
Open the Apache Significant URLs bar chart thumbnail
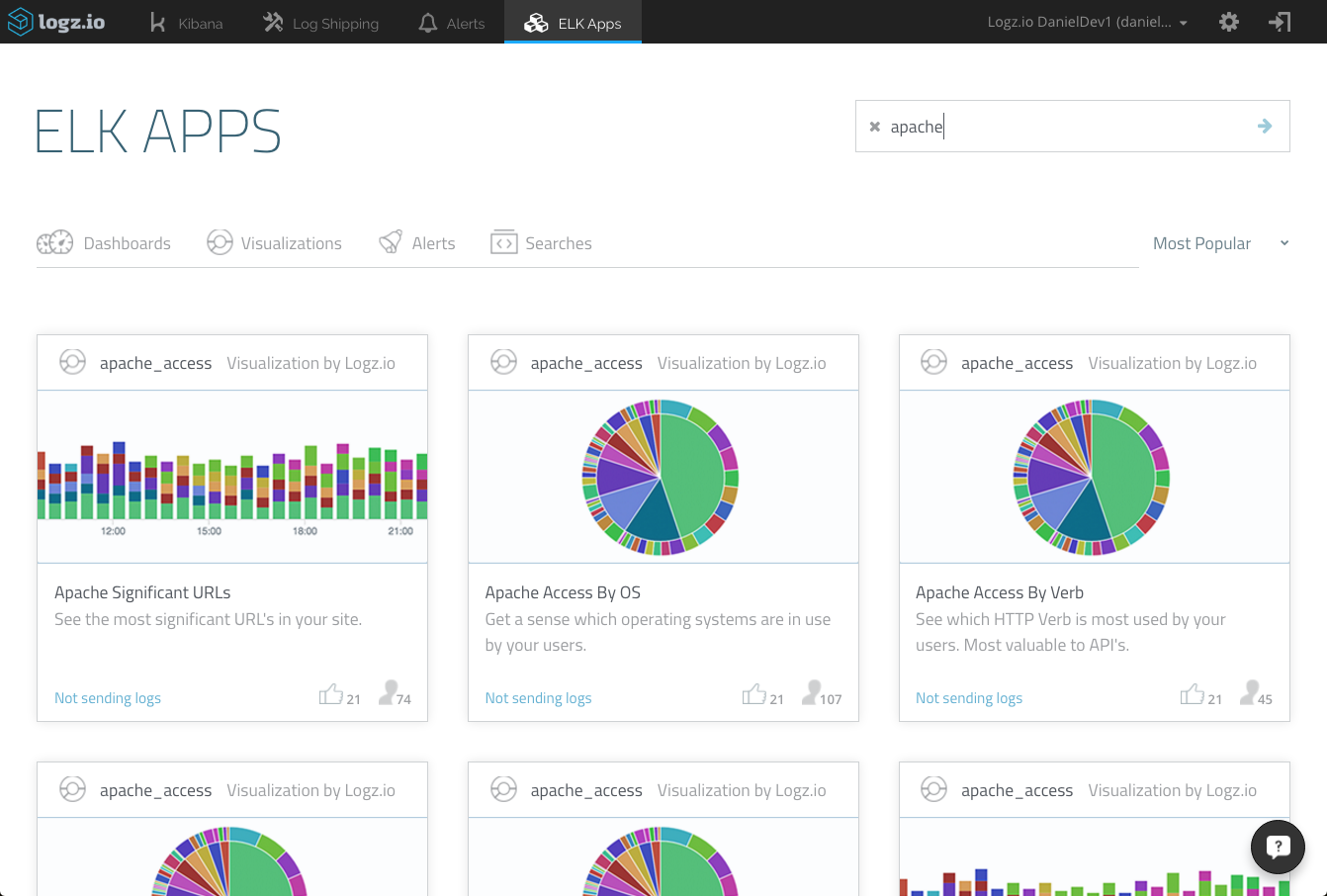pos(232,477)
